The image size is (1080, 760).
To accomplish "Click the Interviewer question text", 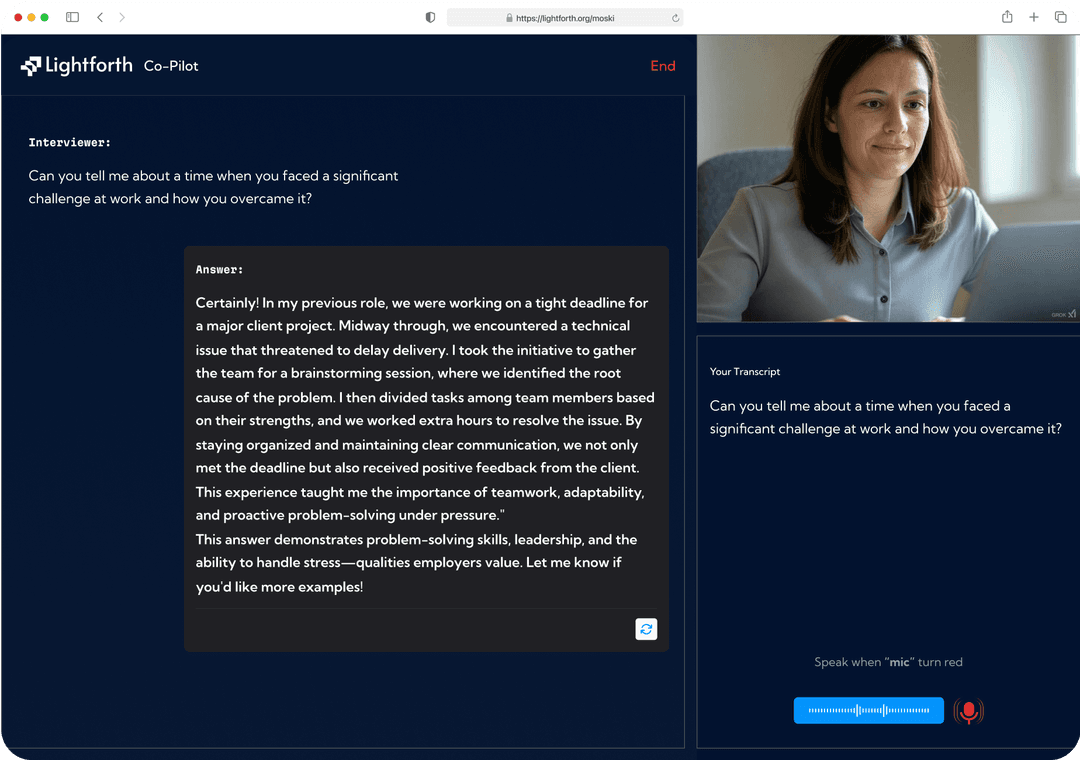I will (213, 187).
